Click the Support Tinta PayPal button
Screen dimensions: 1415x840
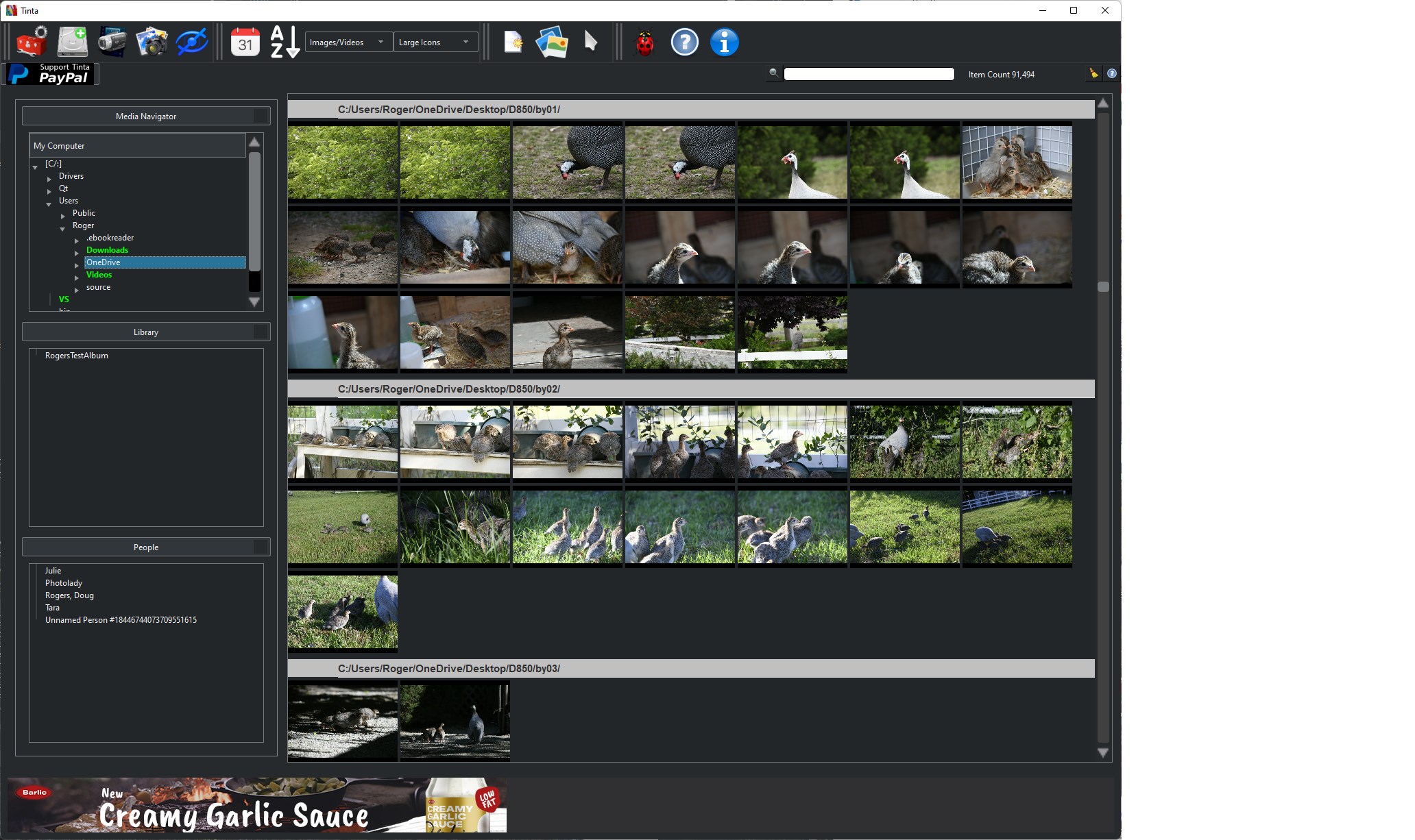tap(52, 73)
